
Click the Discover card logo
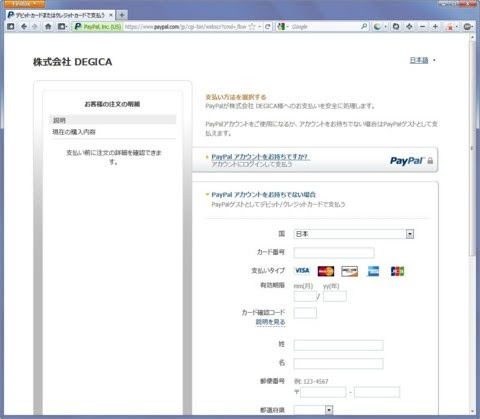coord(349,271)
